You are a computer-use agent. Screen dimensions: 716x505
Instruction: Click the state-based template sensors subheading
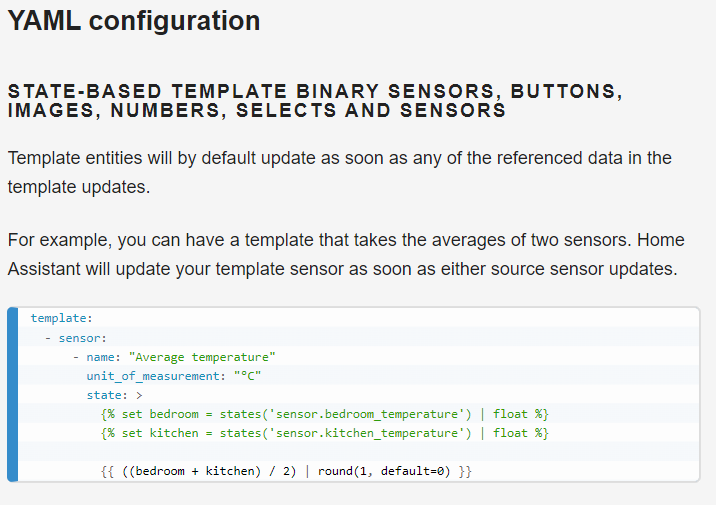(x=315, y=100)
